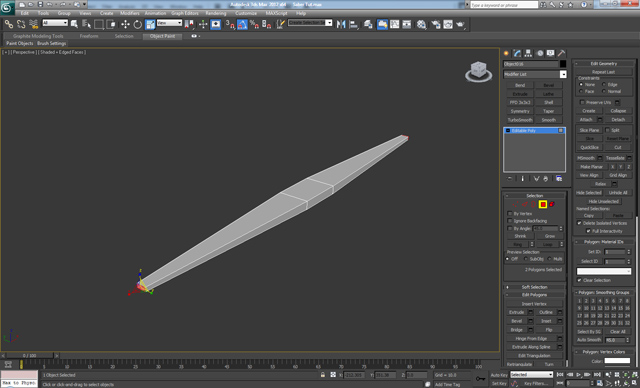
Task: Switch to the Freeform ribbon tab
Action: pos(89,36)
